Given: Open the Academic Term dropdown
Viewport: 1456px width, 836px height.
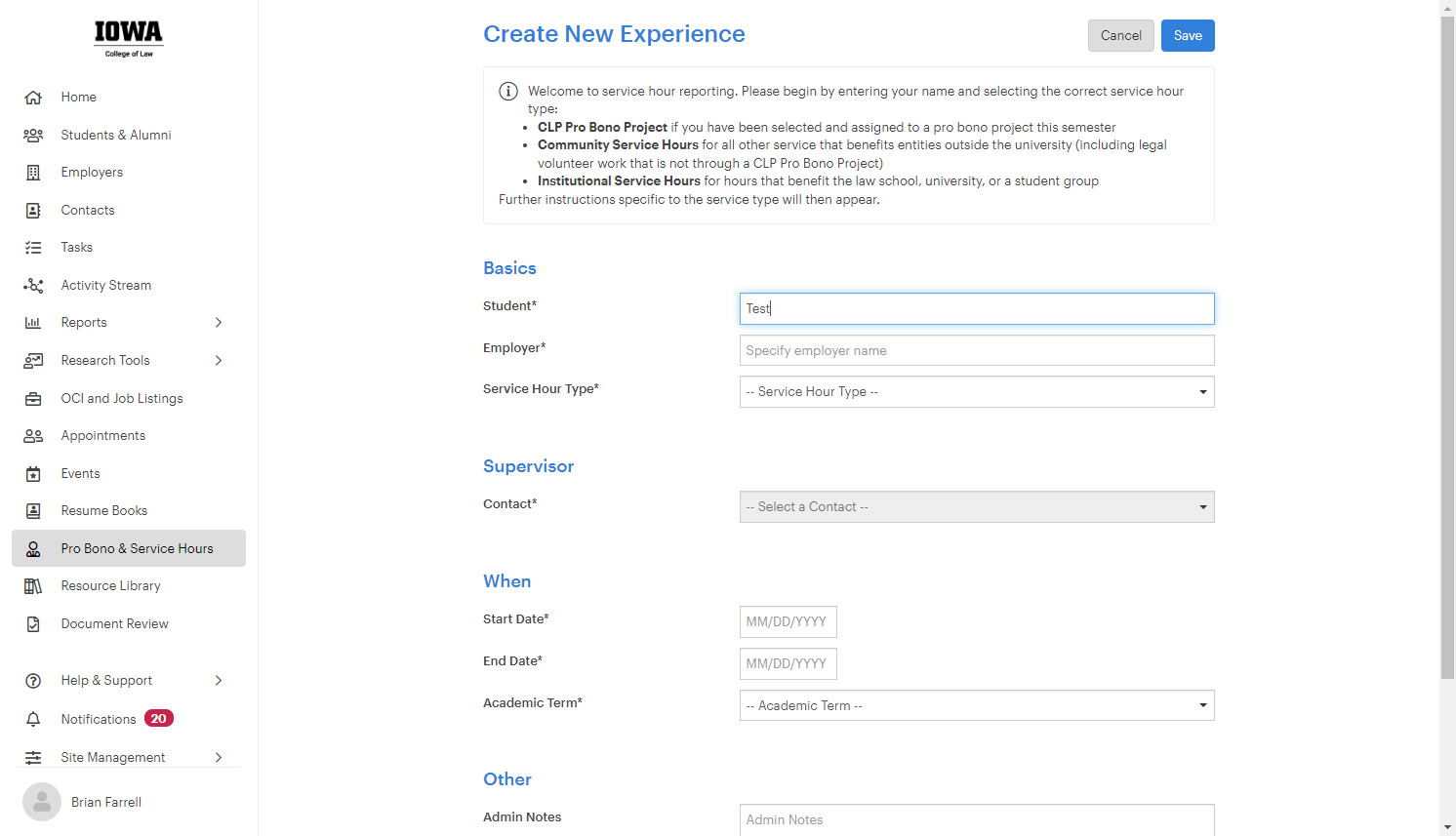Looking at the screenshot, I should [977, 705].
